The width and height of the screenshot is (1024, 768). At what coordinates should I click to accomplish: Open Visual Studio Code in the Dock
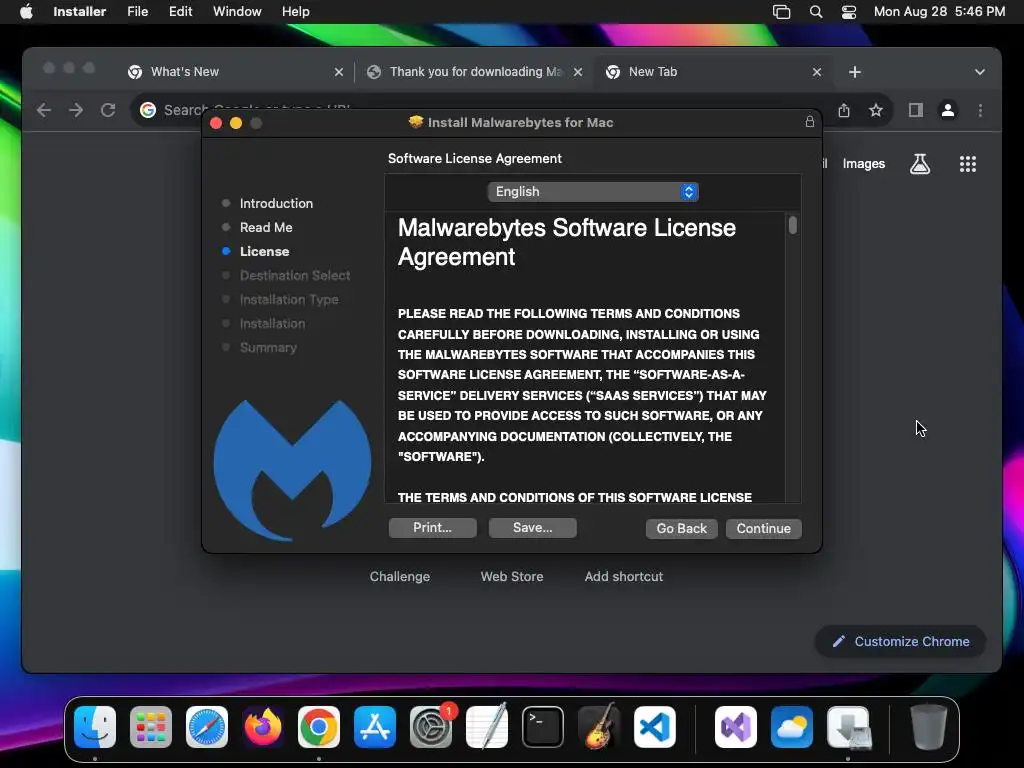(655, 727)
